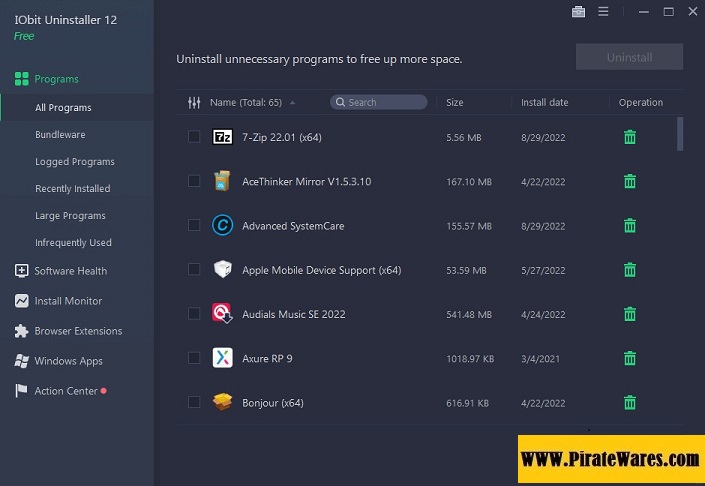Open the toolbox icon in title bar
This screenshot has height=486, width=705.
[578, 12]
